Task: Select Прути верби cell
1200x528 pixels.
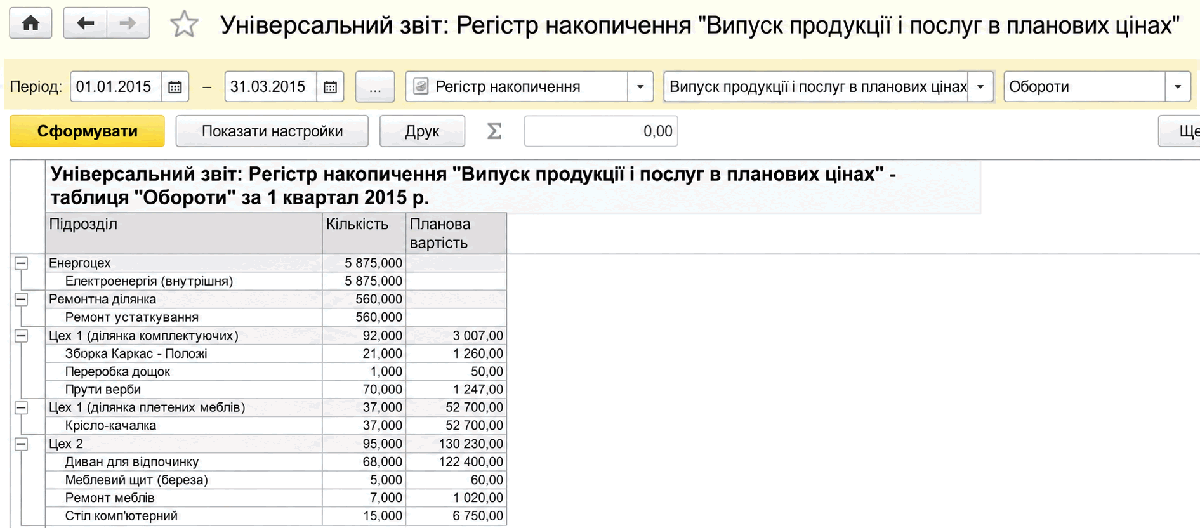Action: click(184, 389)
